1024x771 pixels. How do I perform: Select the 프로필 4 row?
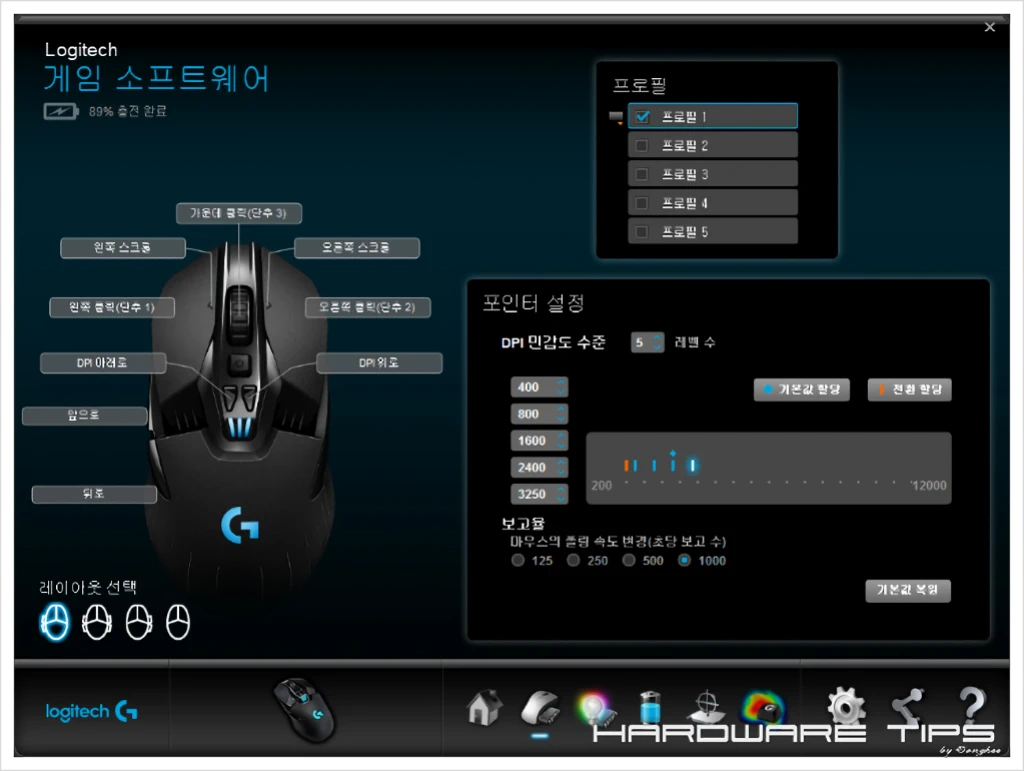(x=712, y=202)
